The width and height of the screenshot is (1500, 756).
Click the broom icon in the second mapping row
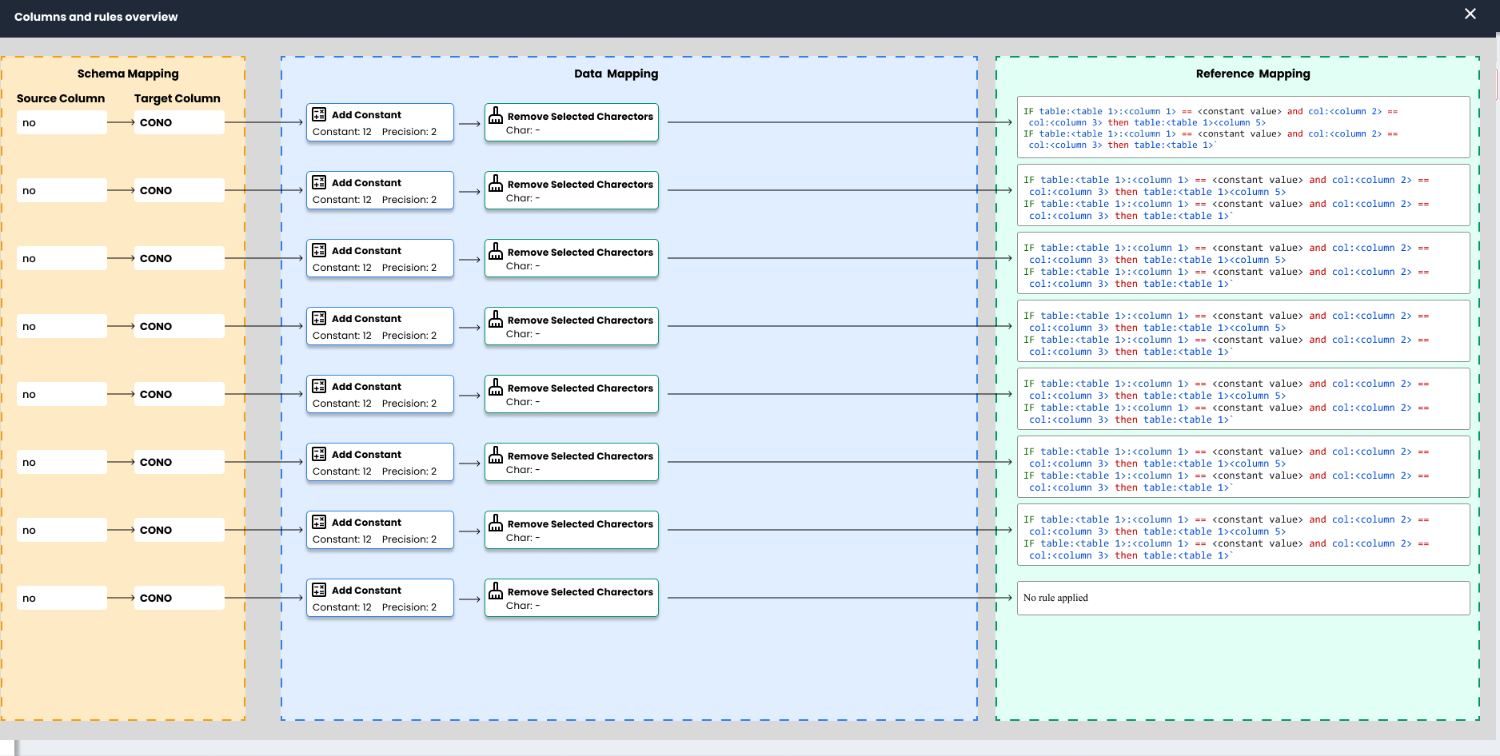pos(495,183)
